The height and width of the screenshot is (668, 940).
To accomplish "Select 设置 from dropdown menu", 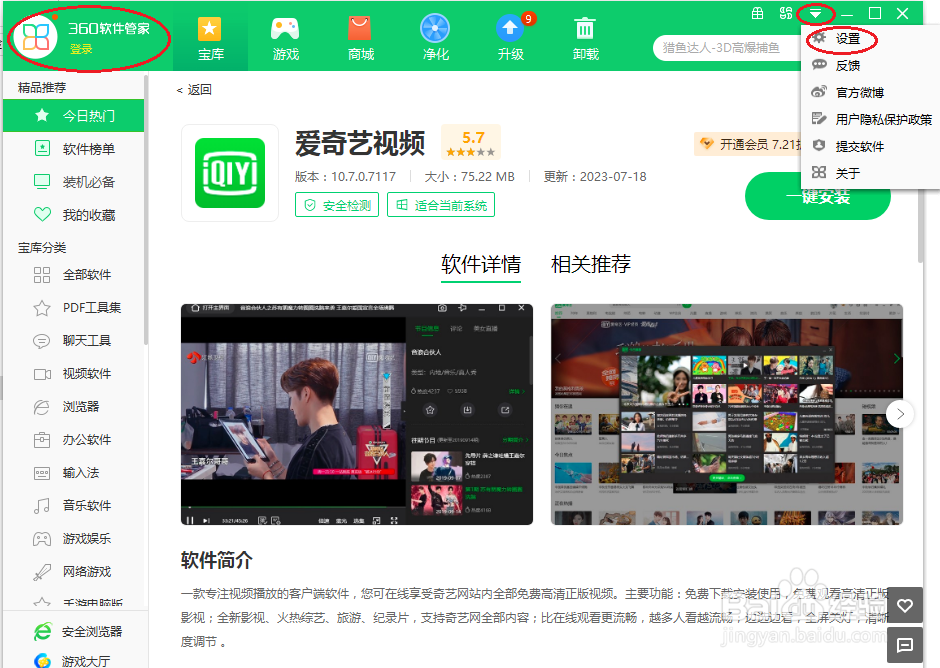I will coord(870,39).
